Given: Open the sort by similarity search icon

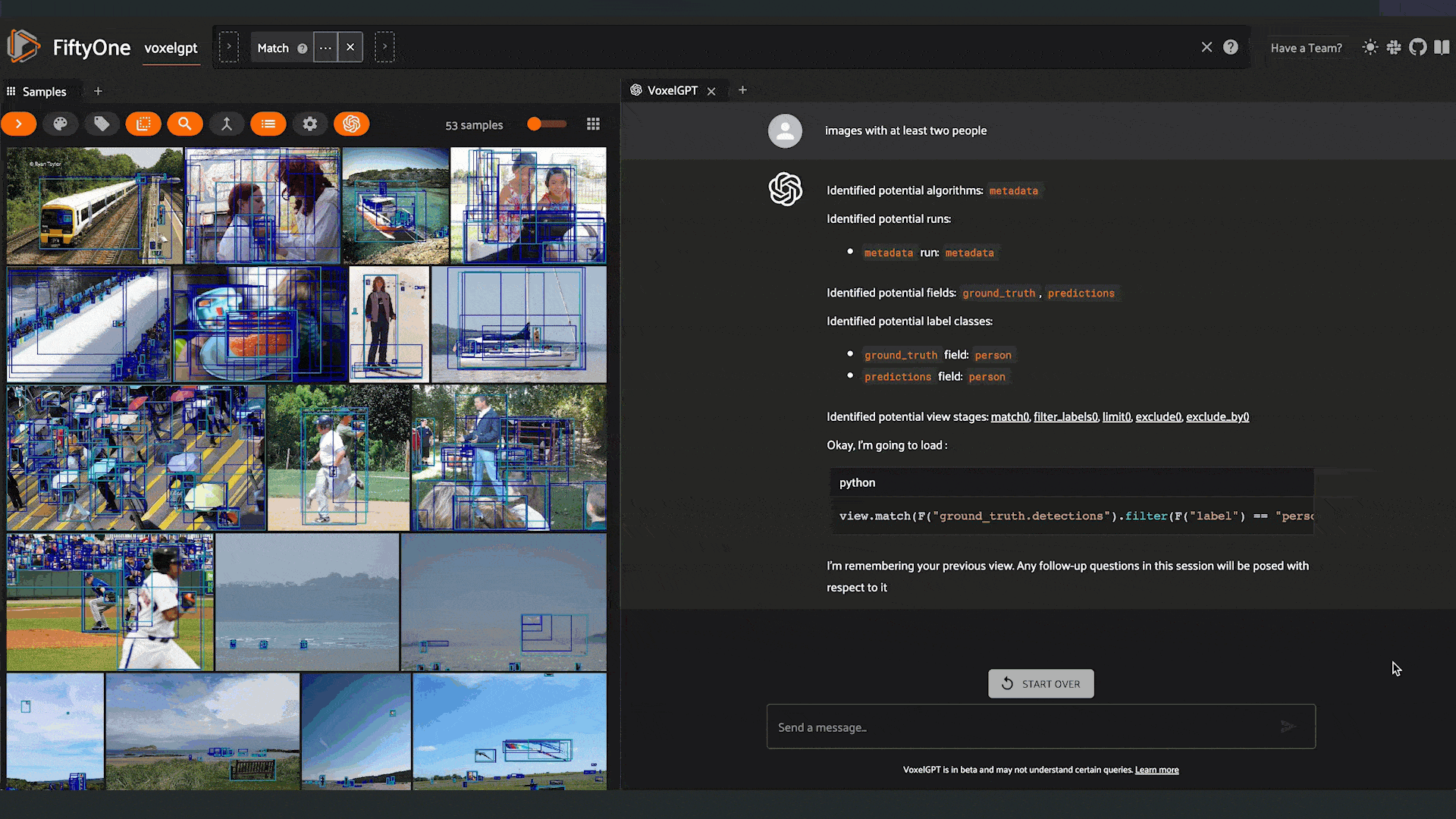Looking at the screenshot, I should click(184, 124).
